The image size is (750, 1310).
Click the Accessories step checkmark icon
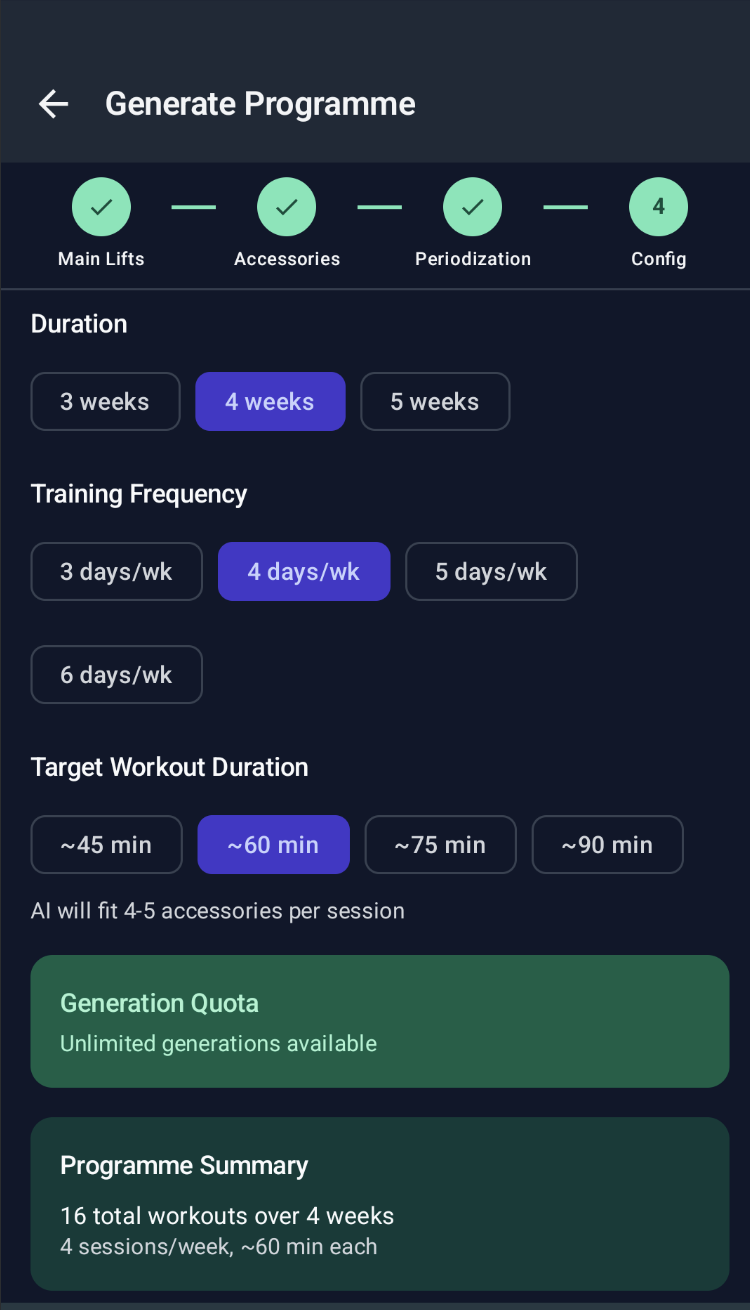coord(287,206)
